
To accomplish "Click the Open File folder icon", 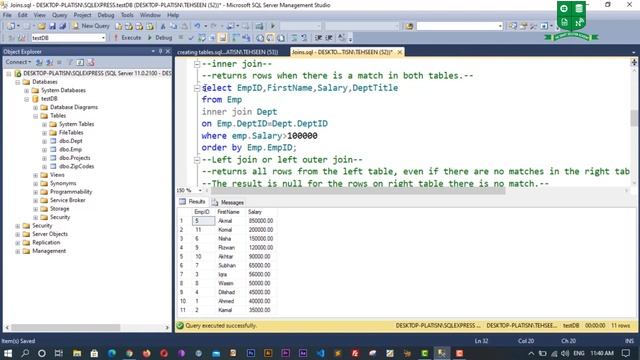I will 42,26.
